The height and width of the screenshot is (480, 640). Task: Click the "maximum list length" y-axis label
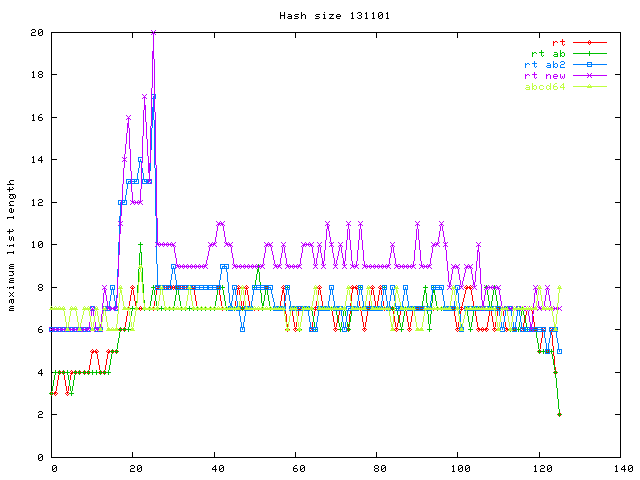(11, 245)
